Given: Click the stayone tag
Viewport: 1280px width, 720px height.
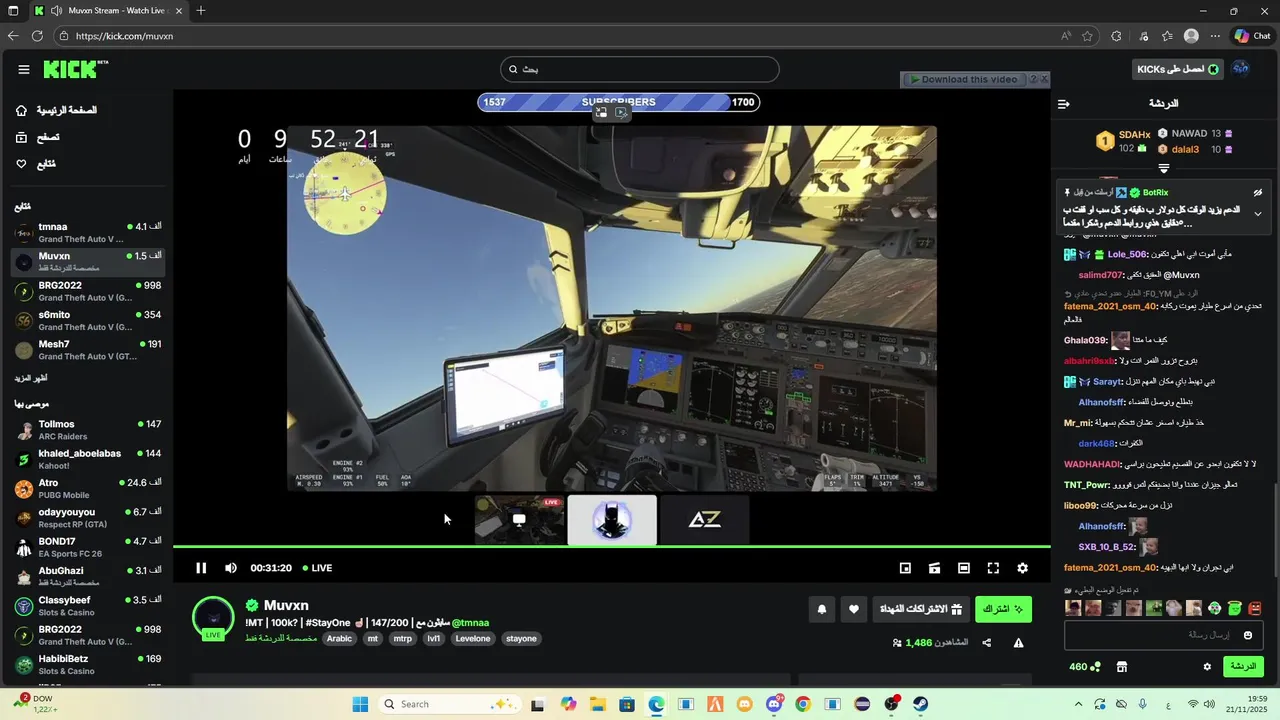Looking at the screenshot, I should [521, 639].
